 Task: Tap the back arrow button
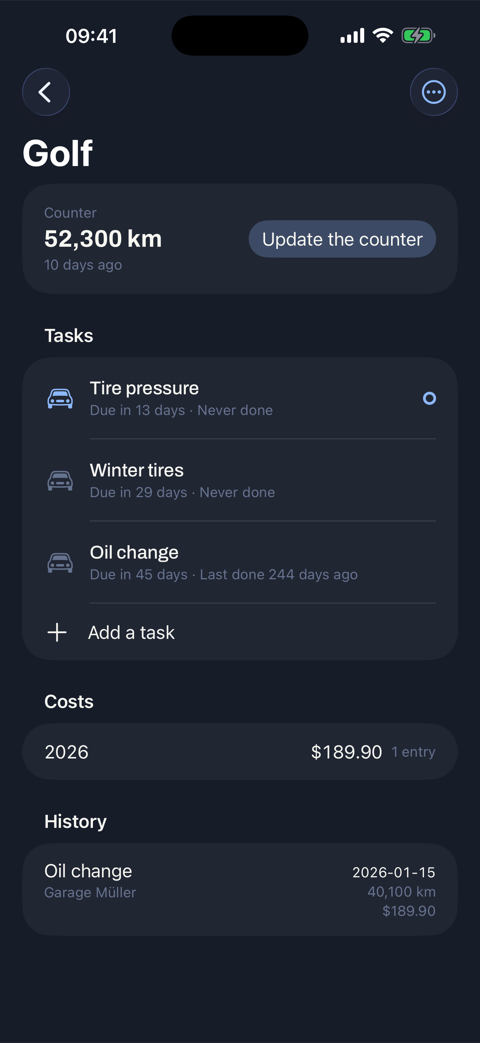tap(46, 92)
